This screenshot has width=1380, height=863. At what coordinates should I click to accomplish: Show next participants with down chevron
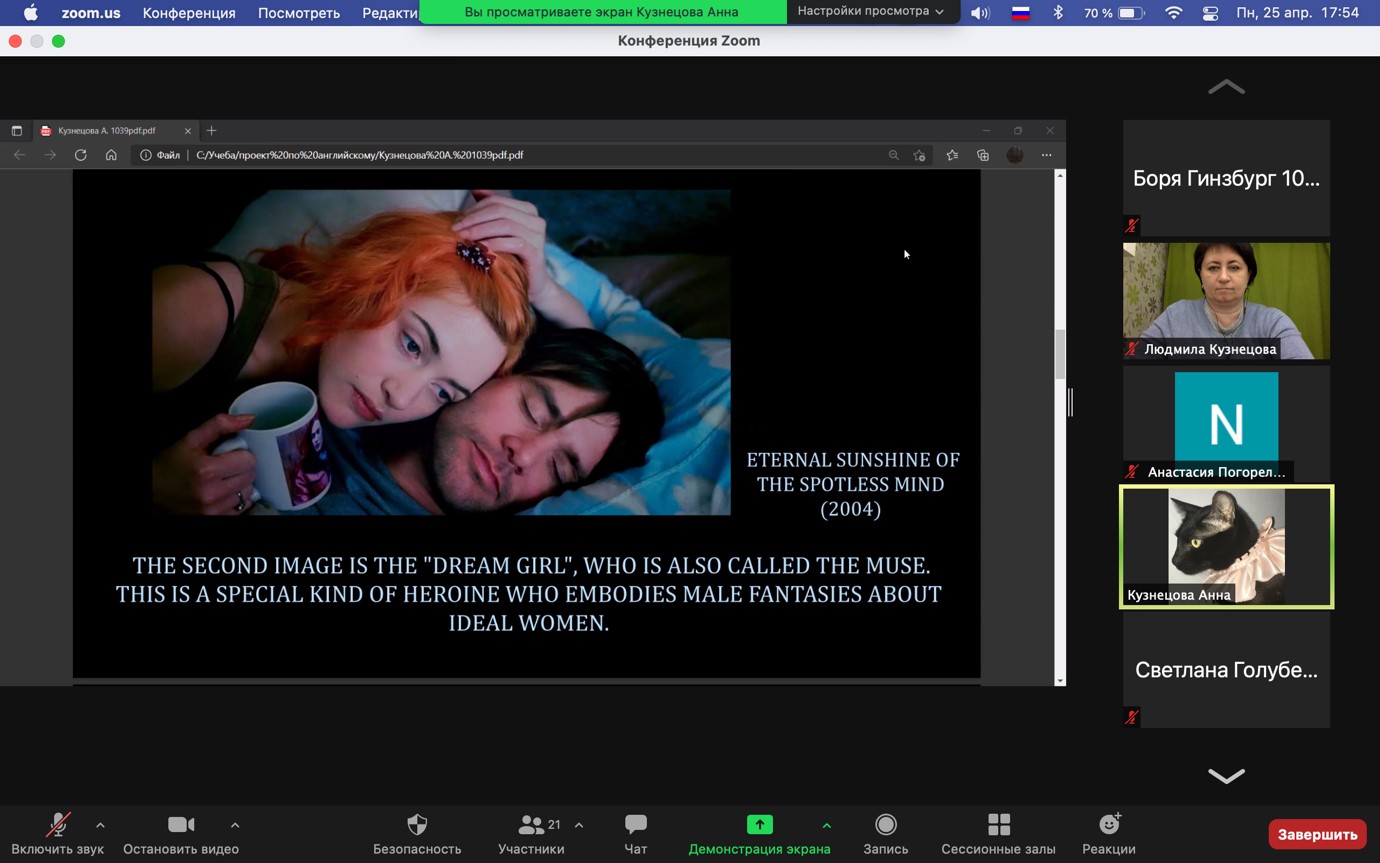1226,776
